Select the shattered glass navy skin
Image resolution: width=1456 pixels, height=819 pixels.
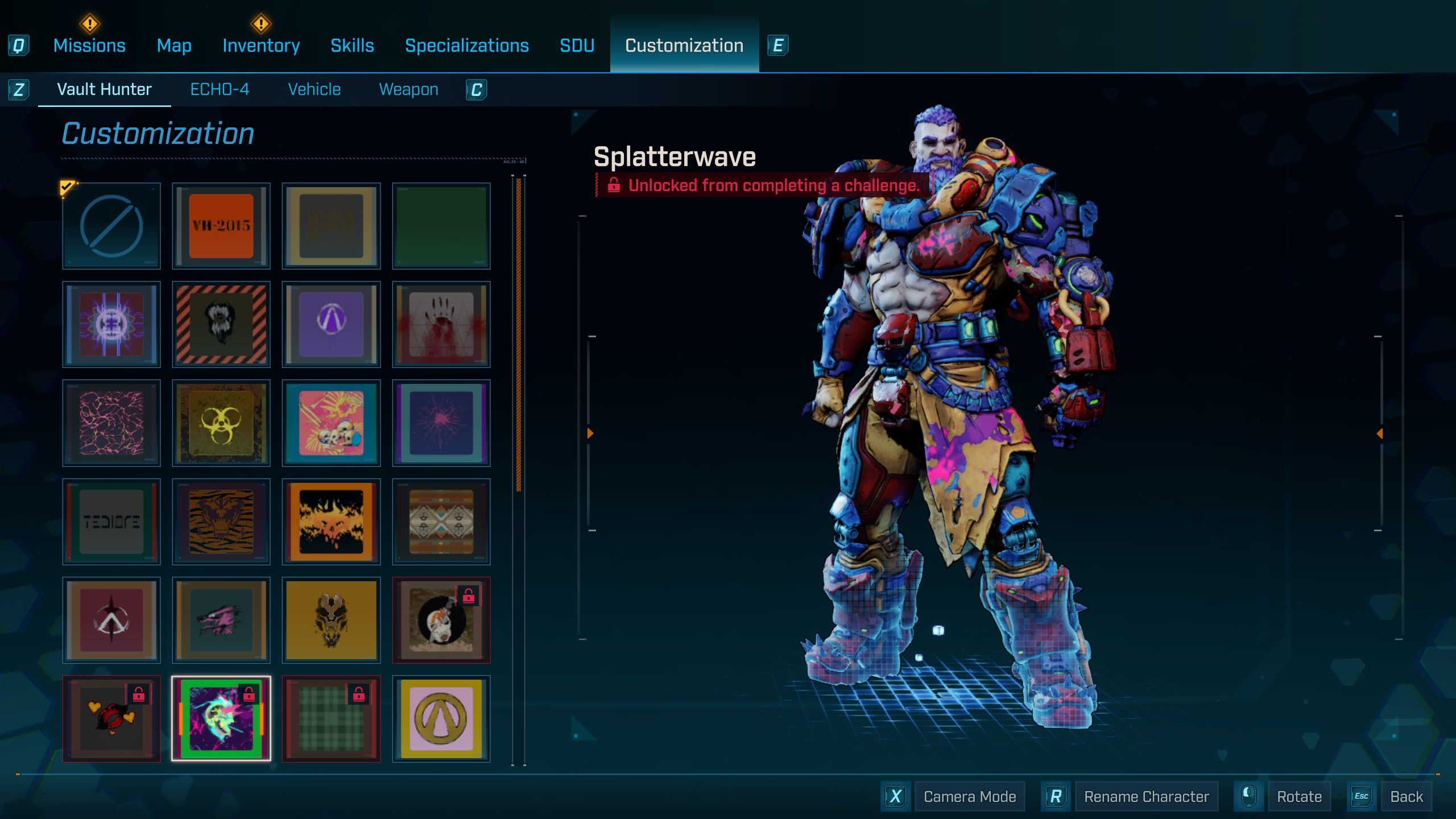coord(441,423)
